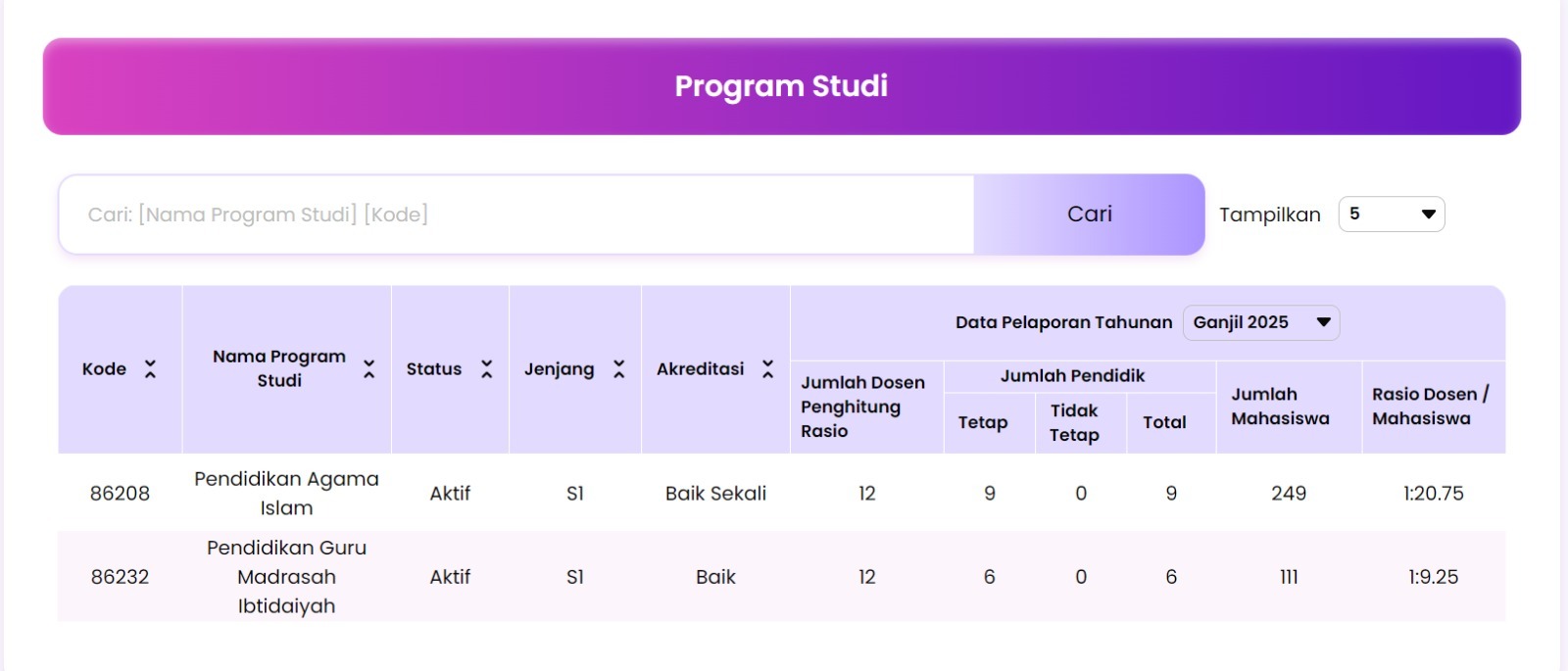This screenshot has height=671, width=1568.
Task: Focus the Nama Program Studi search field
Action: 516,215
